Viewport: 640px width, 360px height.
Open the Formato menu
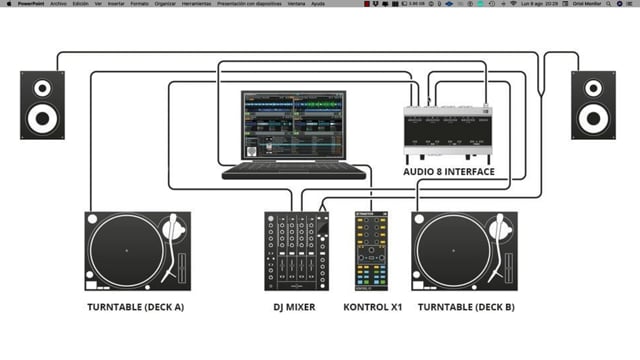click(x=140, y=4)
